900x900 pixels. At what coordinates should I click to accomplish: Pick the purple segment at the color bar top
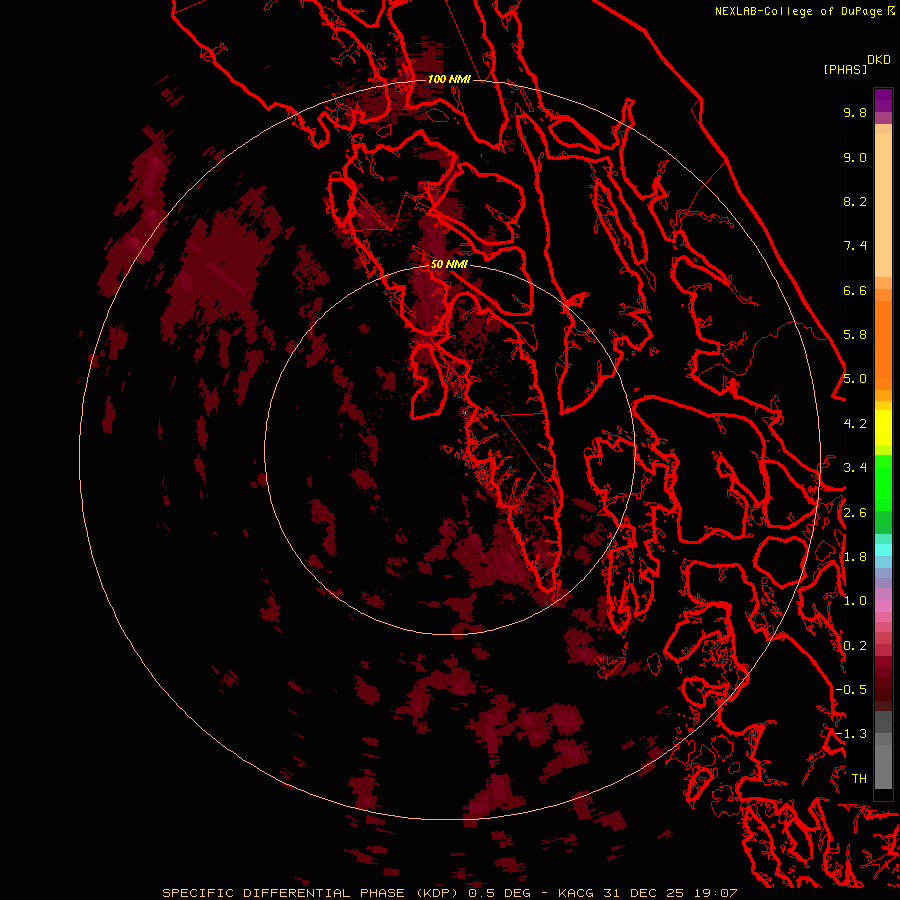point(883,100)
